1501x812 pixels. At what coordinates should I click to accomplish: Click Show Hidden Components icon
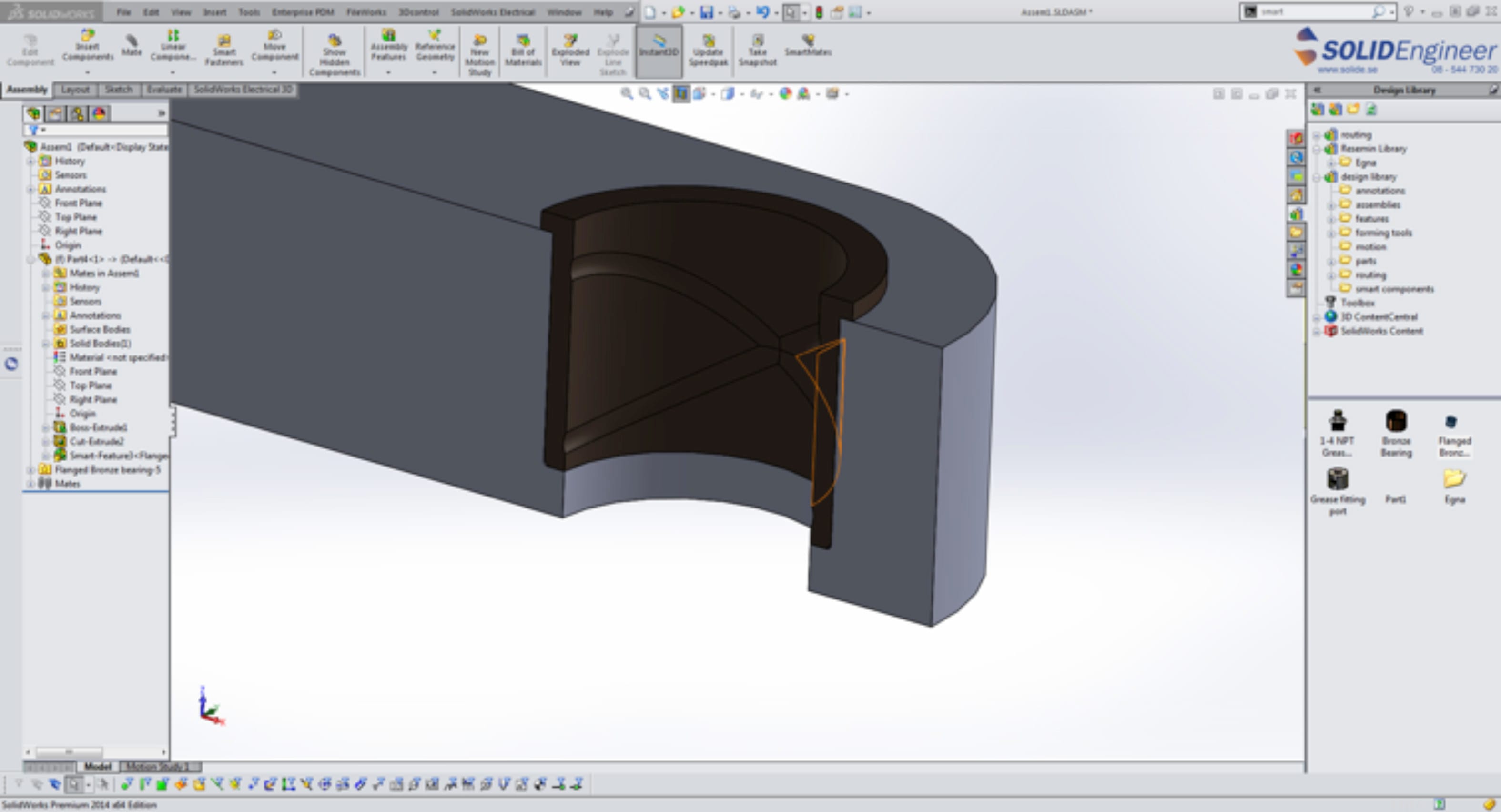click(335, 54)
